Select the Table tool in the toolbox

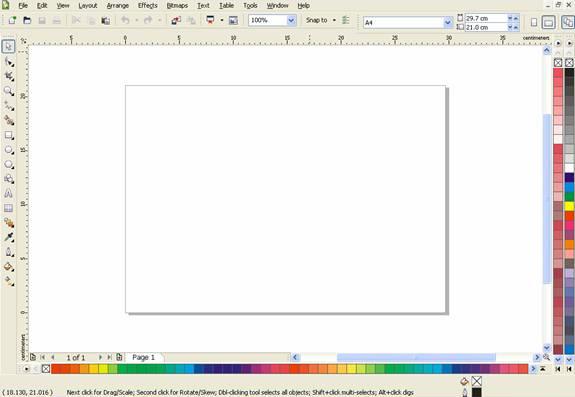(x=9, y=208)
